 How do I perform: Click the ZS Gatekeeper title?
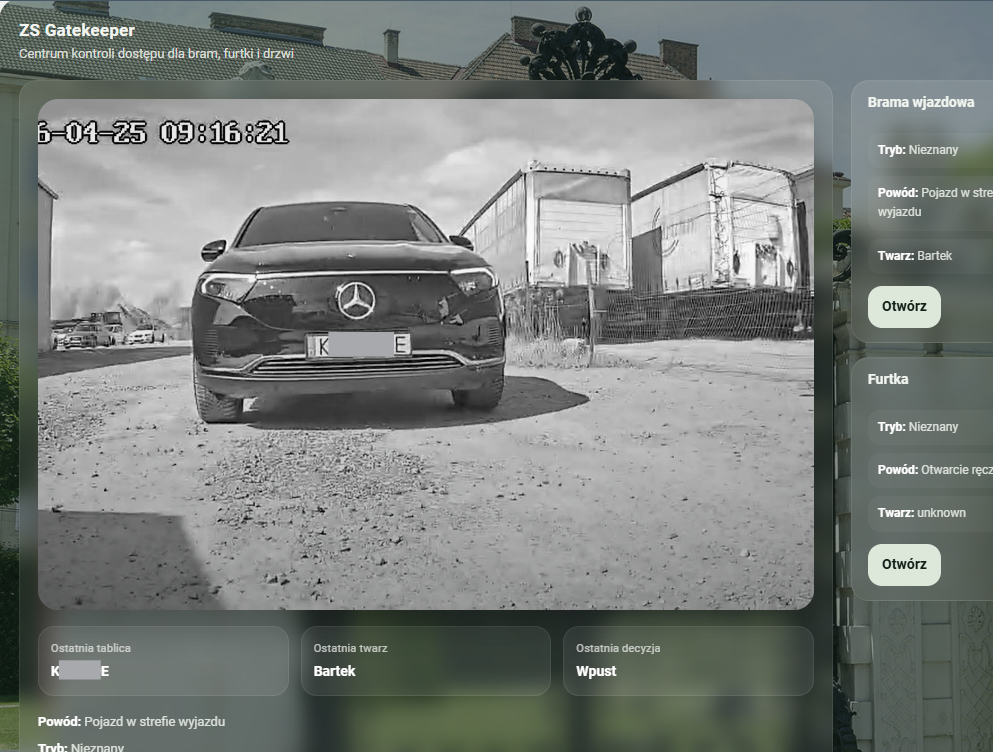77,30
